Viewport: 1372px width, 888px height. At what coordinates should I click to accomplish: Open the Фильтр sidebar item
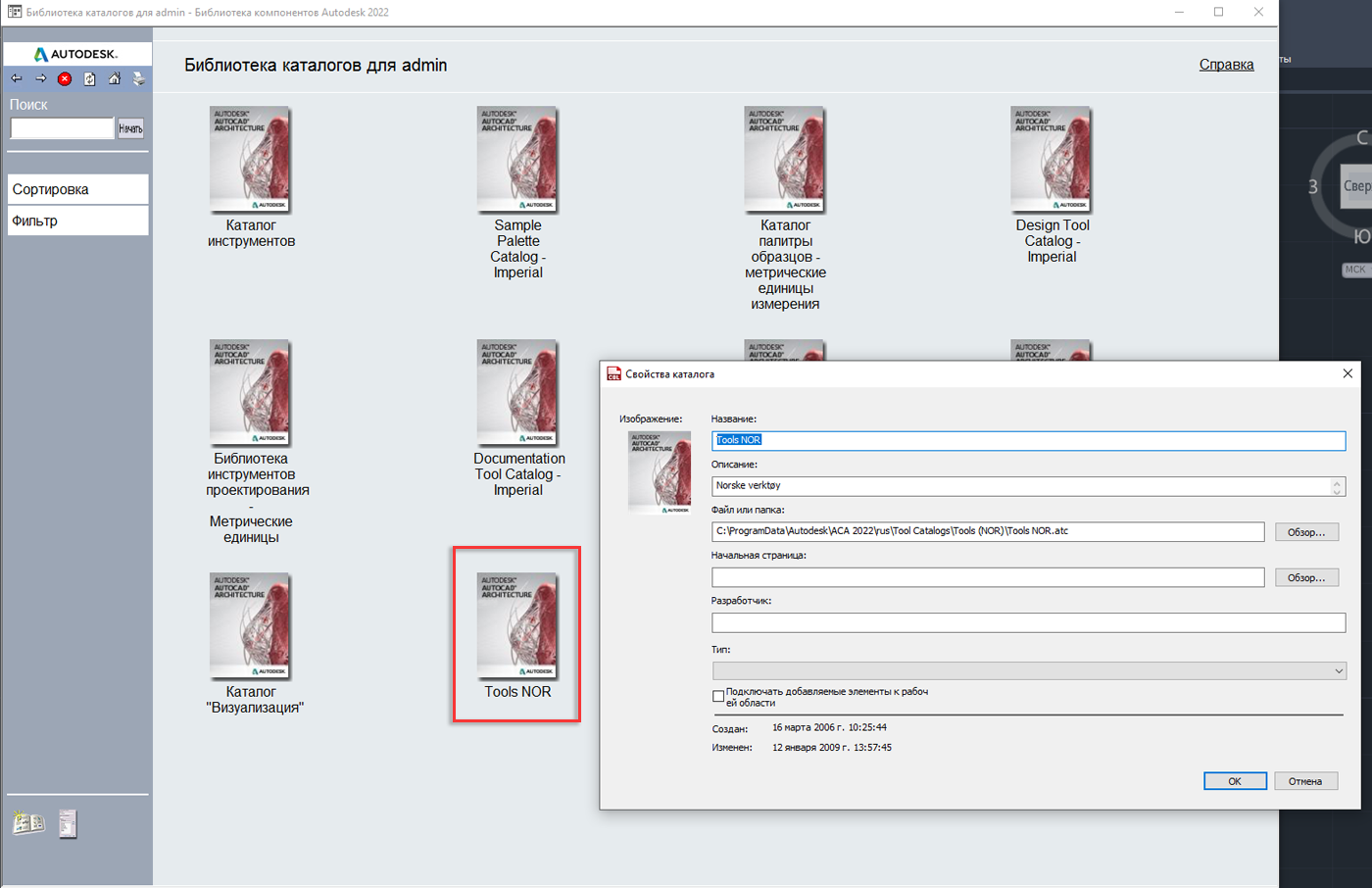click(x=77, y=221)
